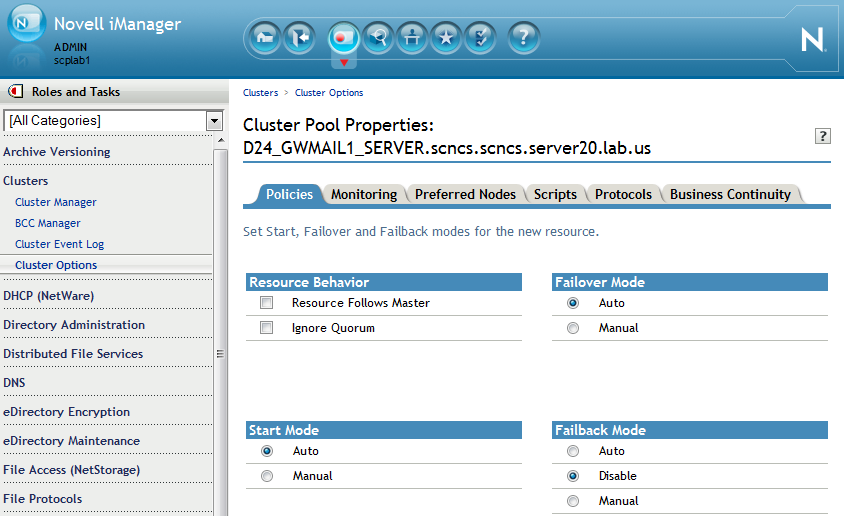The image size is (844, 516).
Task: Select Start Mode Auto radio
Action: tap(267, 451)
